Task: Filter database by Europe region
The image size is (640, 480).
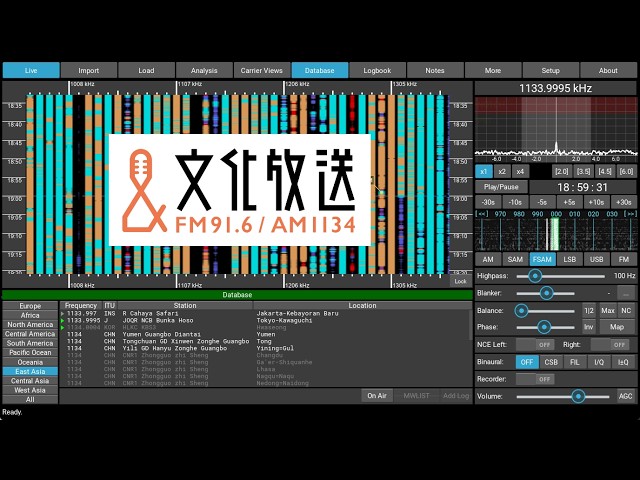Action: [30, 306]
